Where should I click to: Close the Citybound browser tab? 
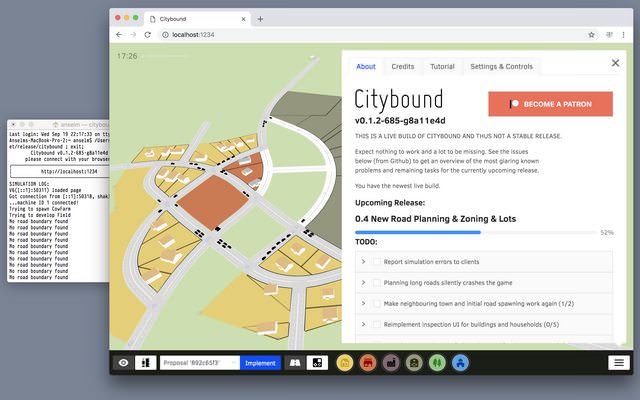[x=243, y=19]
